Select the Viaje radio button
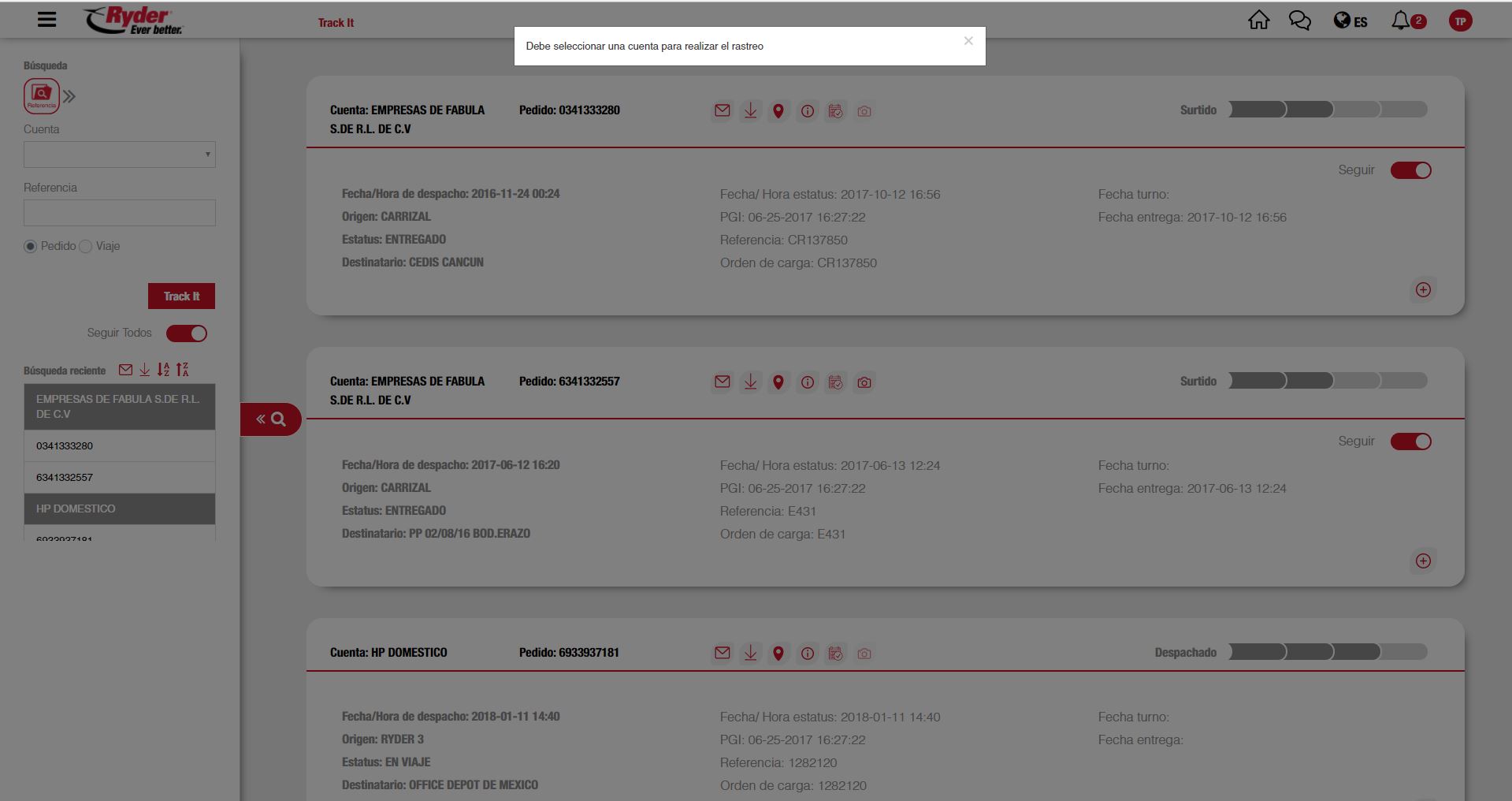Viewport: 1512px width, 801px height. pyautogui.click(x=86, y=247)
